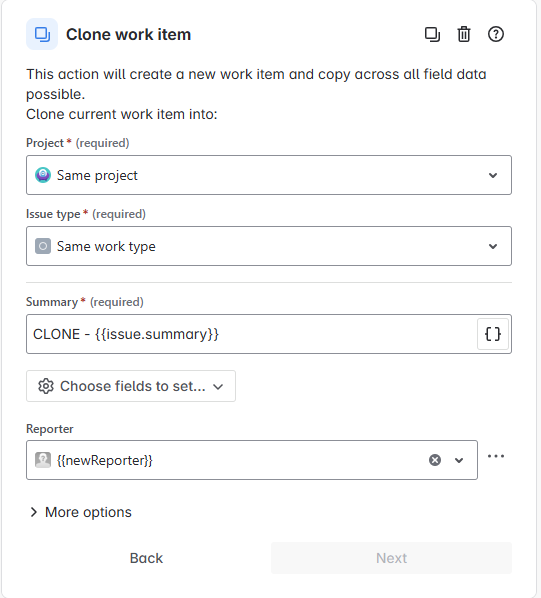Image resolution: width=541 pixels, height=598 pixels.
Task: Click the duplicate component icon in header
Action: 432,34
